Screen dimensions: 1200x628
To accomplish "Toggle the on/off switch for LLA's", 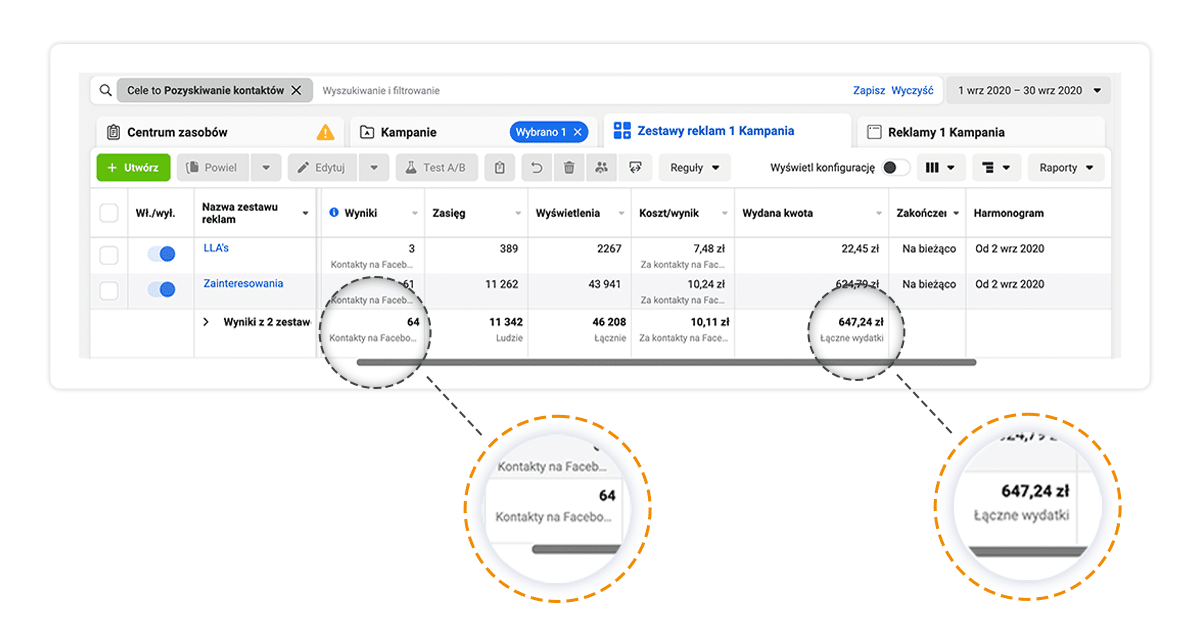I will [161, 255].
